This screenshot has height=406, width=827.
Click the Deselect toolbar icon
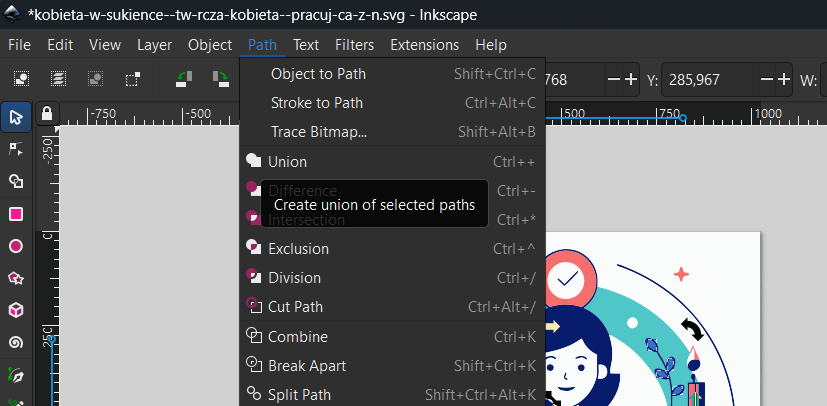95,79
